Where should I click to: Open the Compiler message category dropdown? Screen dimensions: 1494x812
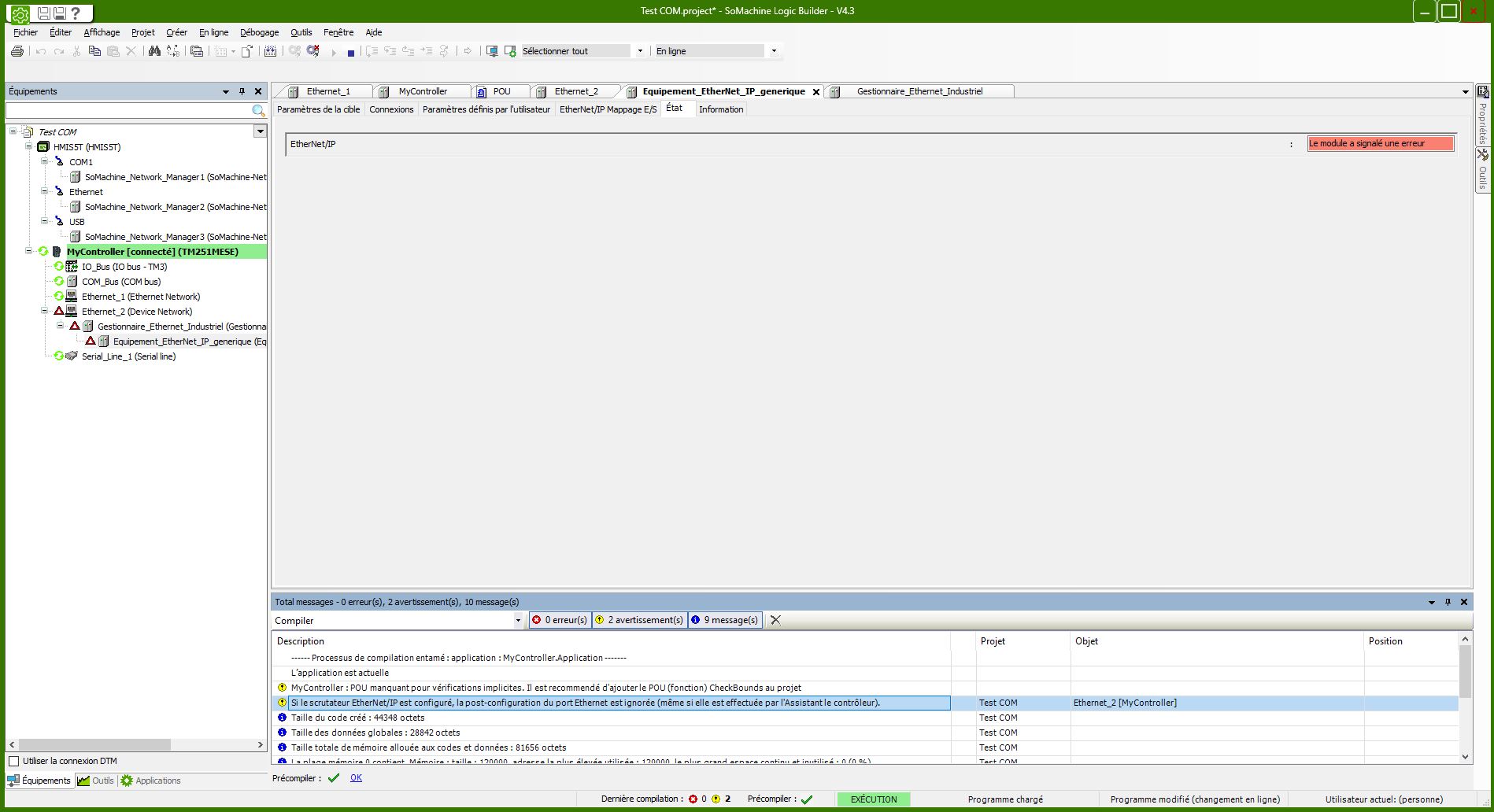point(518,620)
